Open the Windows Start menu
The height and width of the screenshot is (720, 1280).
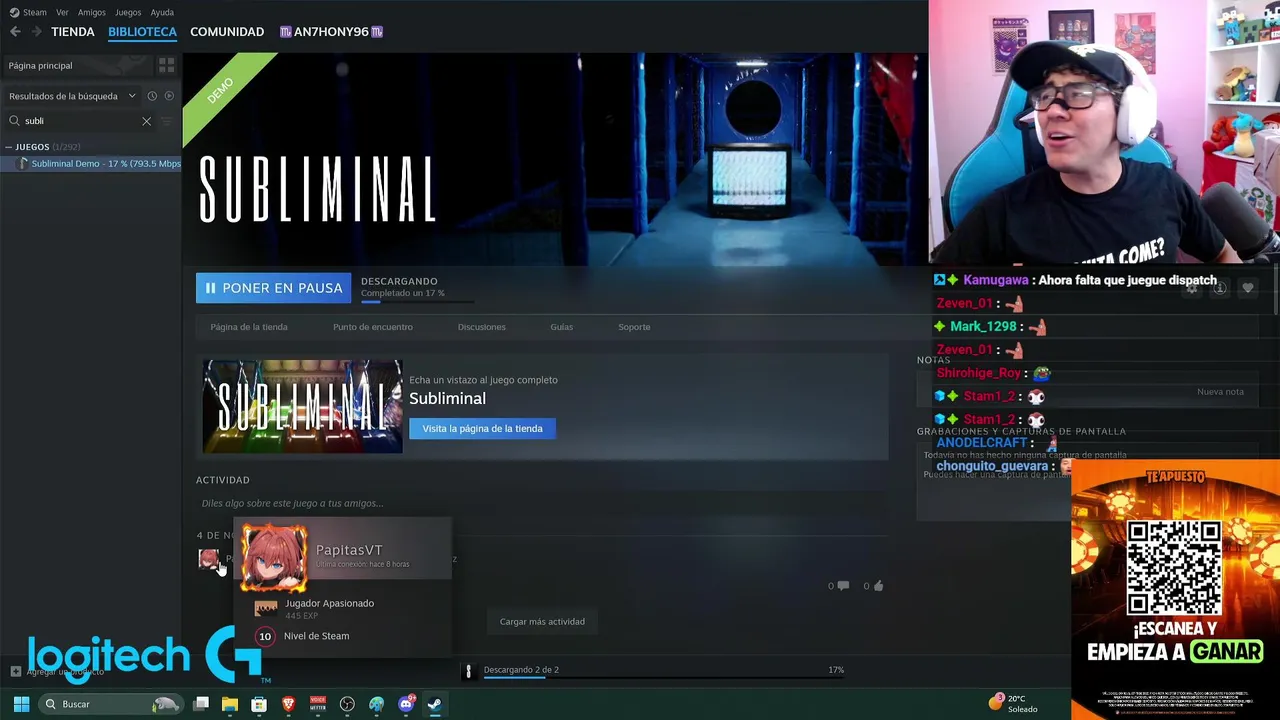(21, 704)
